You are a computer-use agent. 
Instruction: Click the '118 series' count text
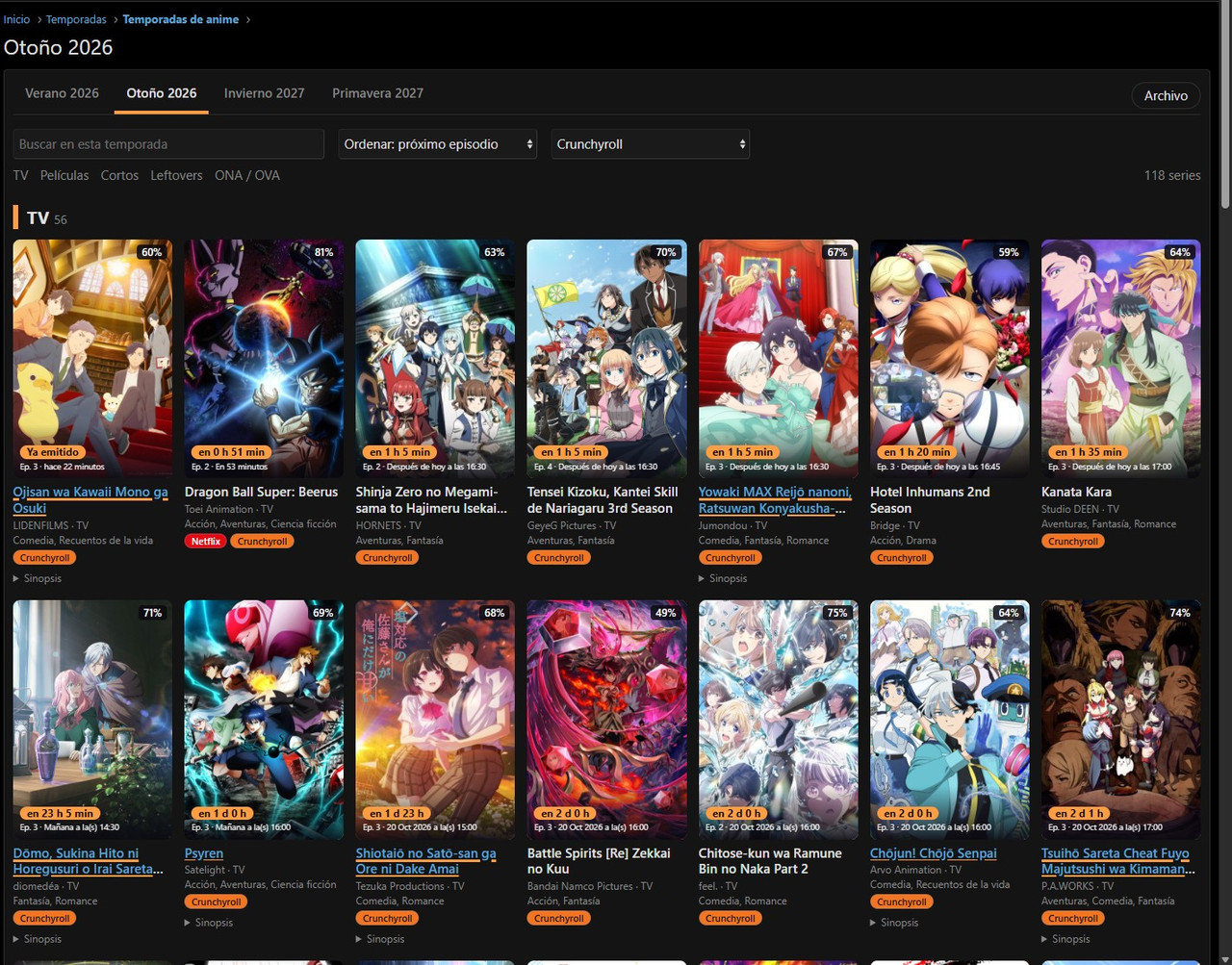[x=1172, y=175]
